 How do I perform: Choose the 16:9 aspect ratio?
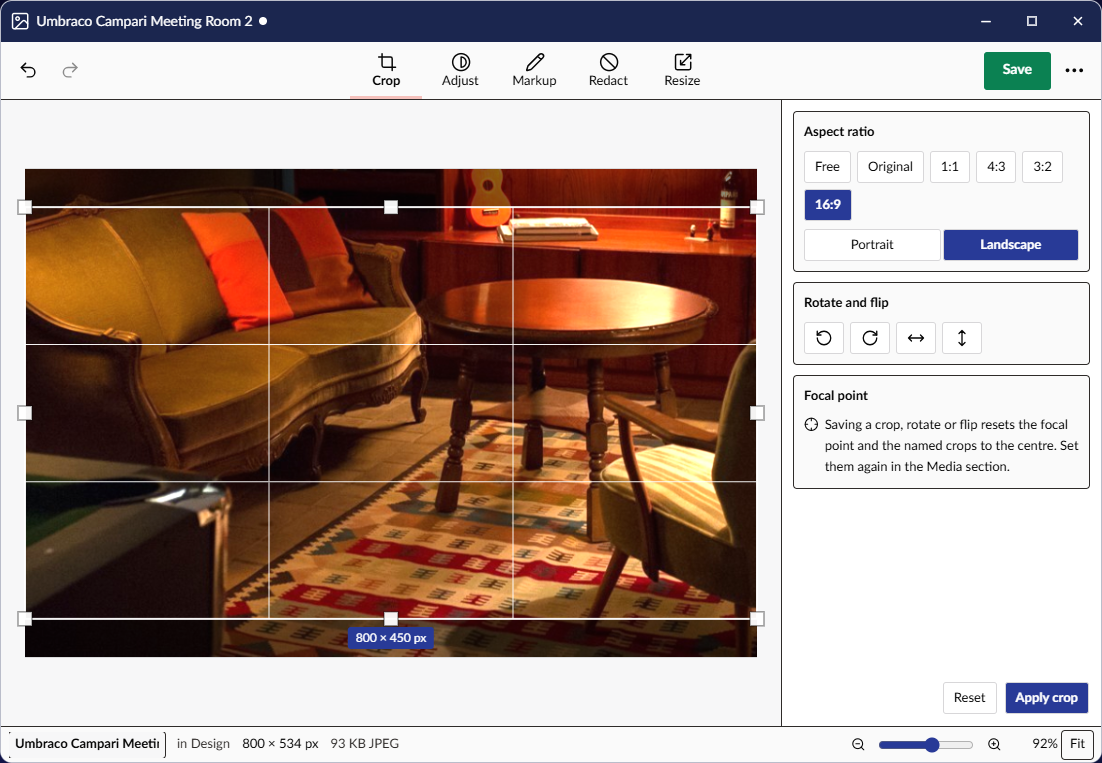point(828,205)
